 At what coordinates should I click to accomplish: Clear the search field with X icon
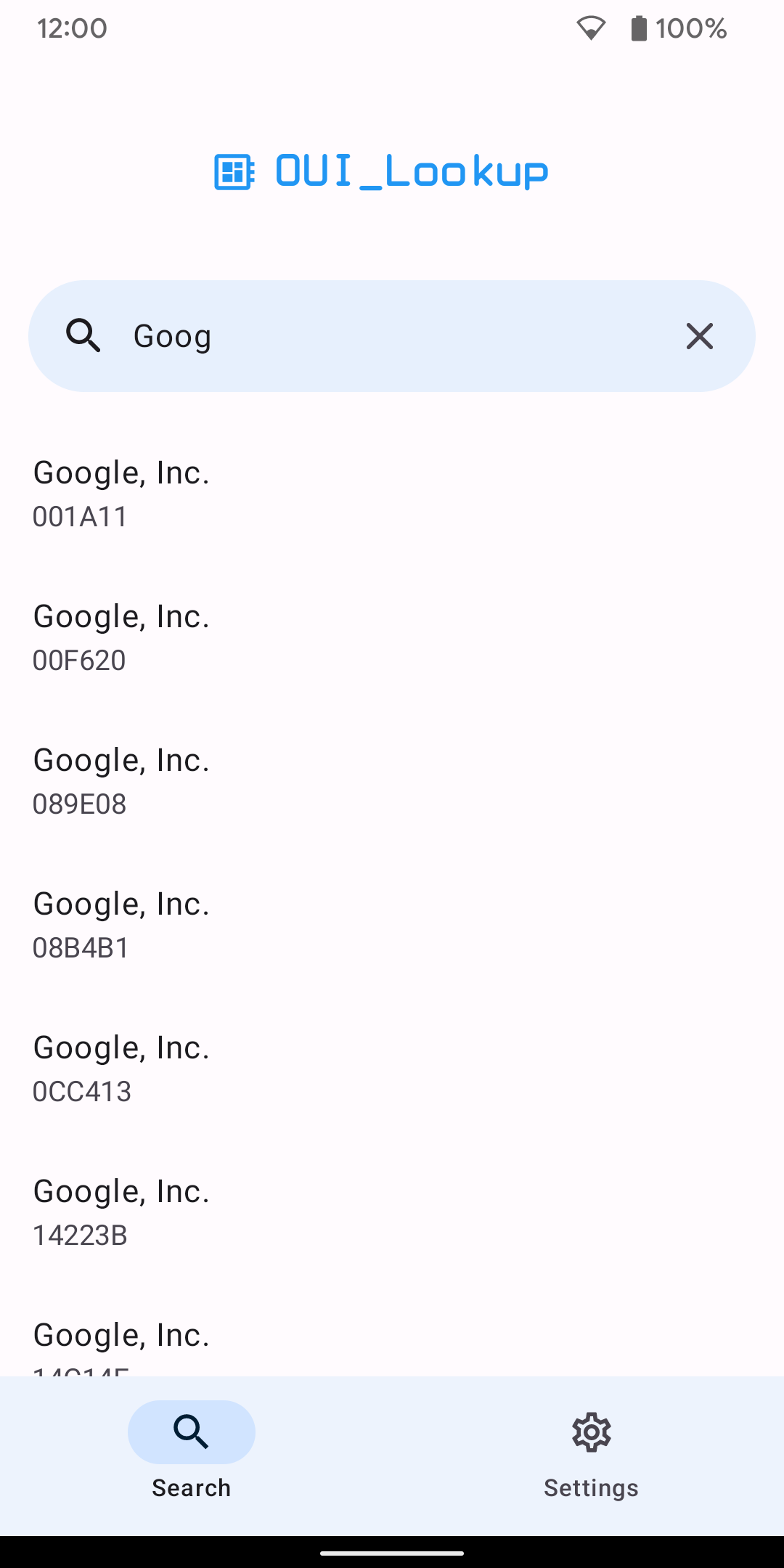tap(699, 336)
